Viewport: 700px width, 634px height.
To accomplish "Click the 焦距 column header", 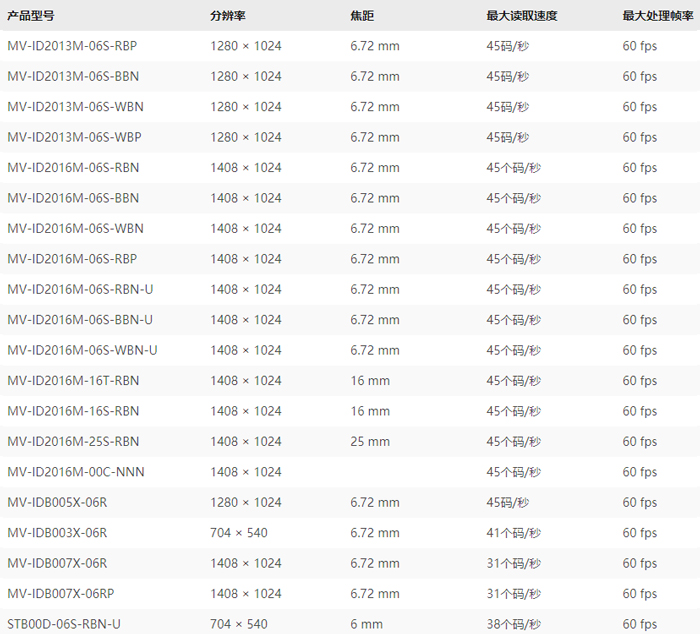I will [x=361, y=16].
